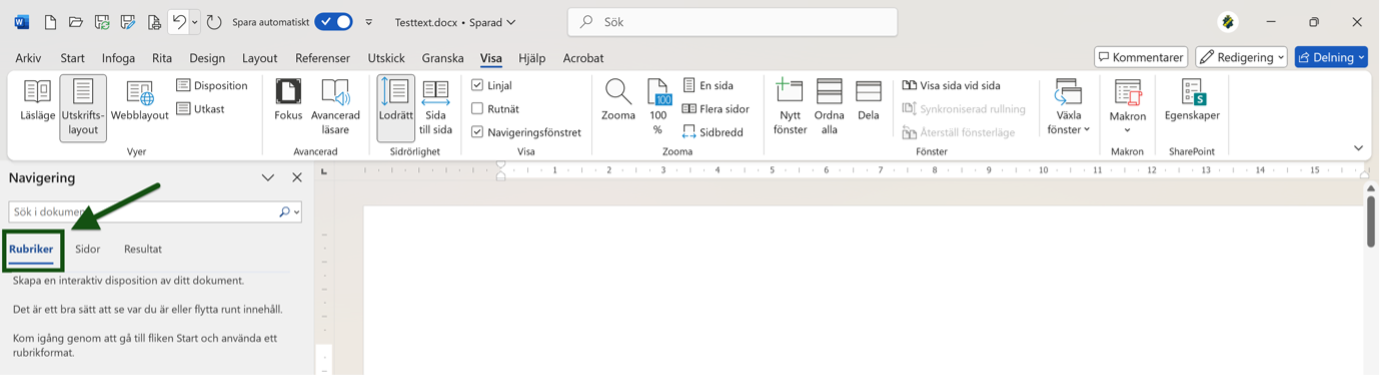The height and width of the screenshot is (378, 1384).
Task: Enter Fokus mode
Action: (x=288, y=101)
